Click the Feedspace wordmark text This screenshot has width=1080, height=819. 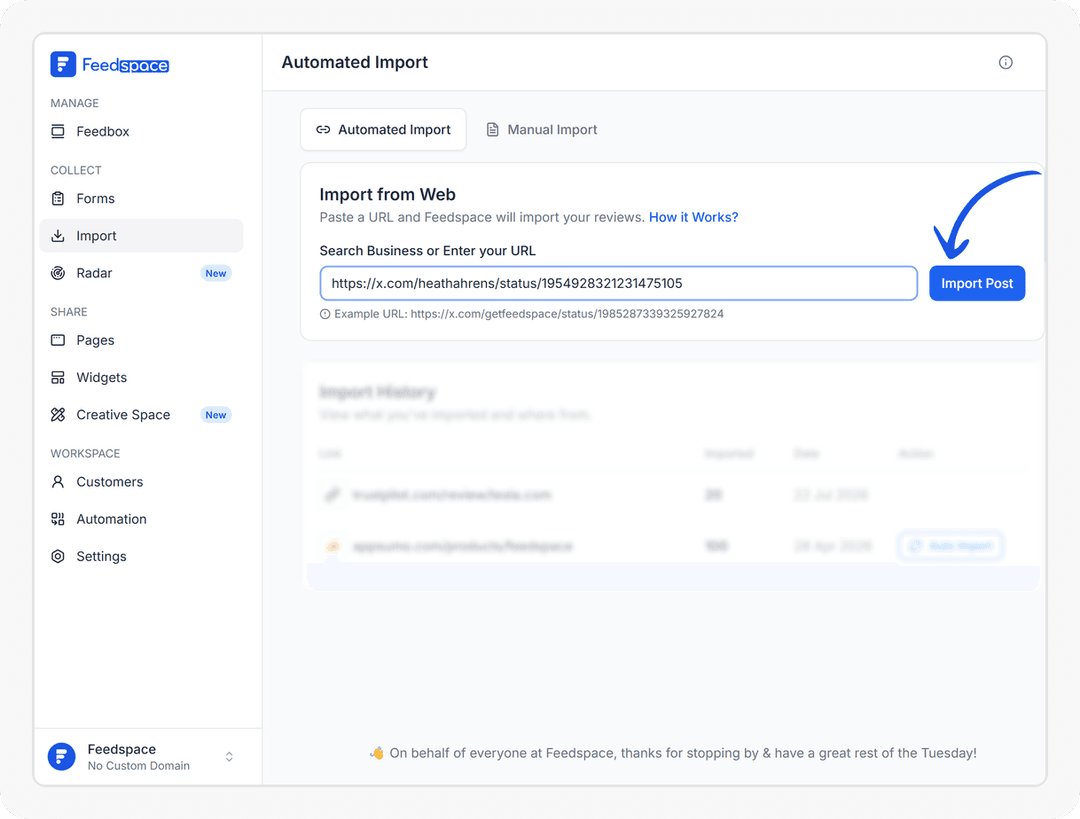(x=125, y=65)
